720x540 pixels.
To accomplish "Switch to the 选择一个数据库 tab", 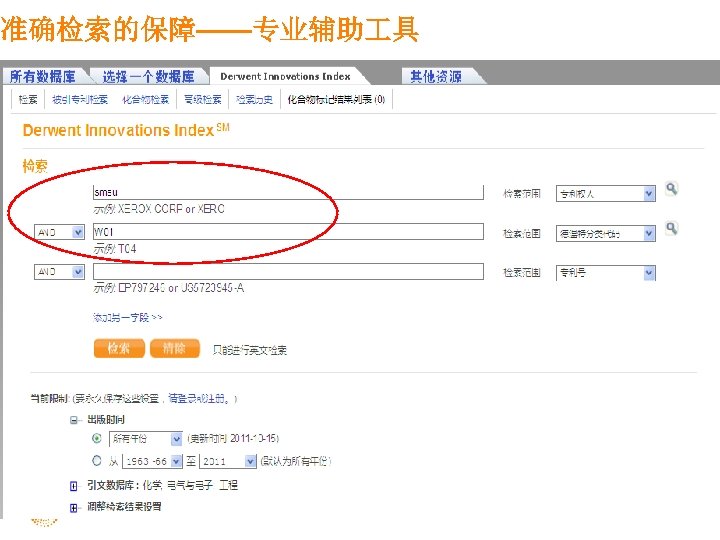I will coord(148,77).
